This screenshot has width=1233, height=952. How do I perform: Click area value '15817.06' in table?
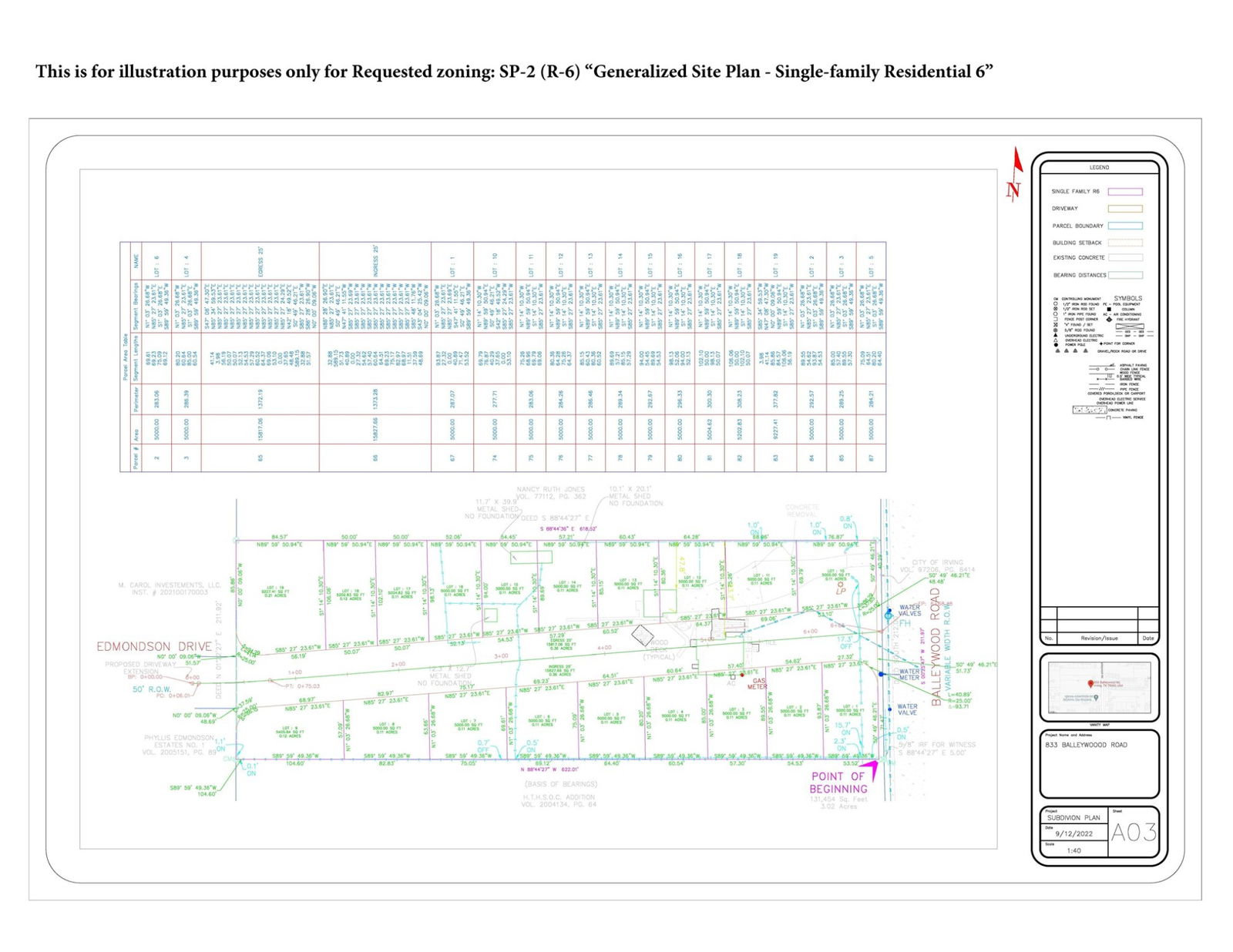point(261,430)
